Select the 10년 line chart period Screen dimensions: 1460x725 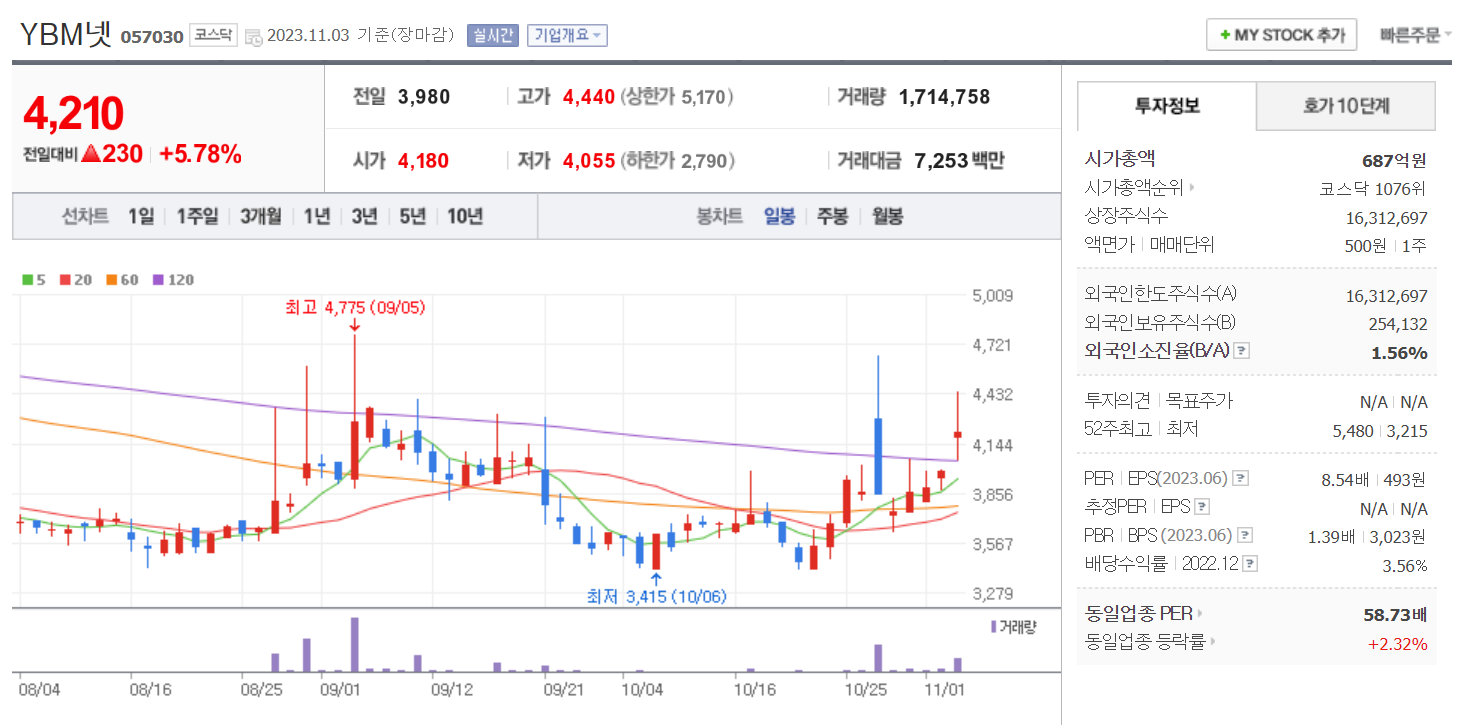pyautogui.click(x=465, y=216)
